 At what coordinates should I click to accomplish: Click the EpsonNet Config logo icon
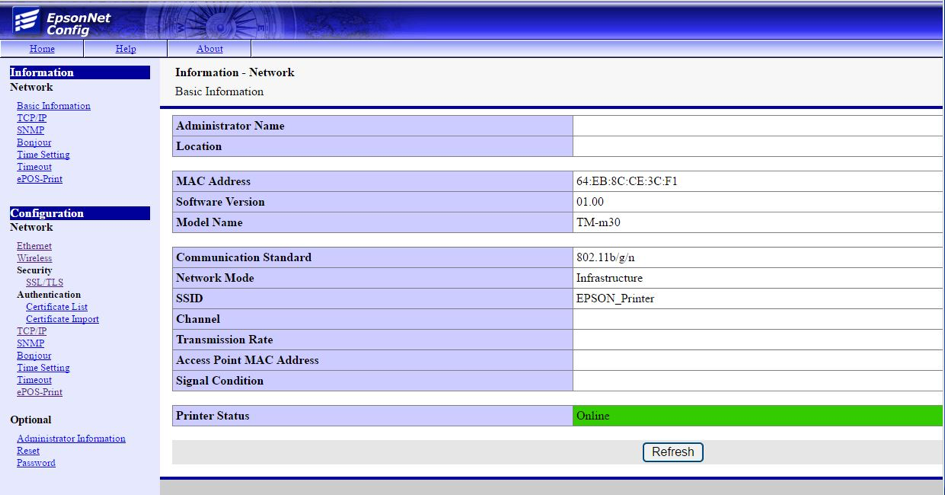[x=26, y=20]
